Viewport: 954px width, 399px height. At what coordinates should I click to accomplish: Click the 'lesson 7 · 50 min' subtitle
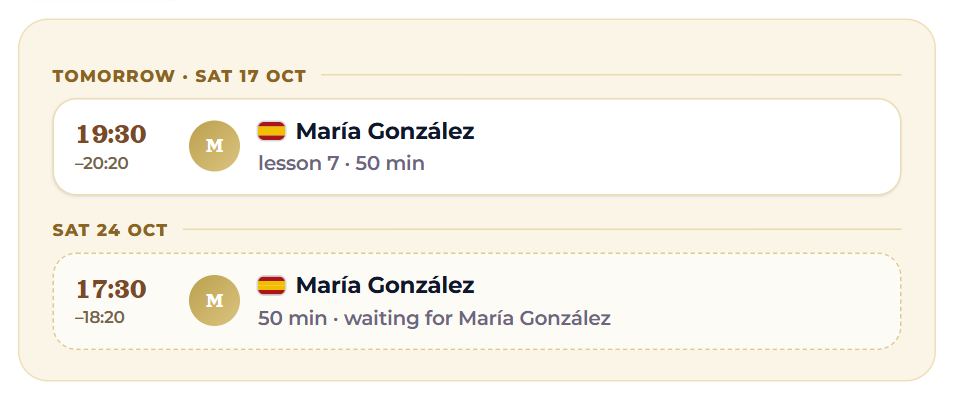341,164
